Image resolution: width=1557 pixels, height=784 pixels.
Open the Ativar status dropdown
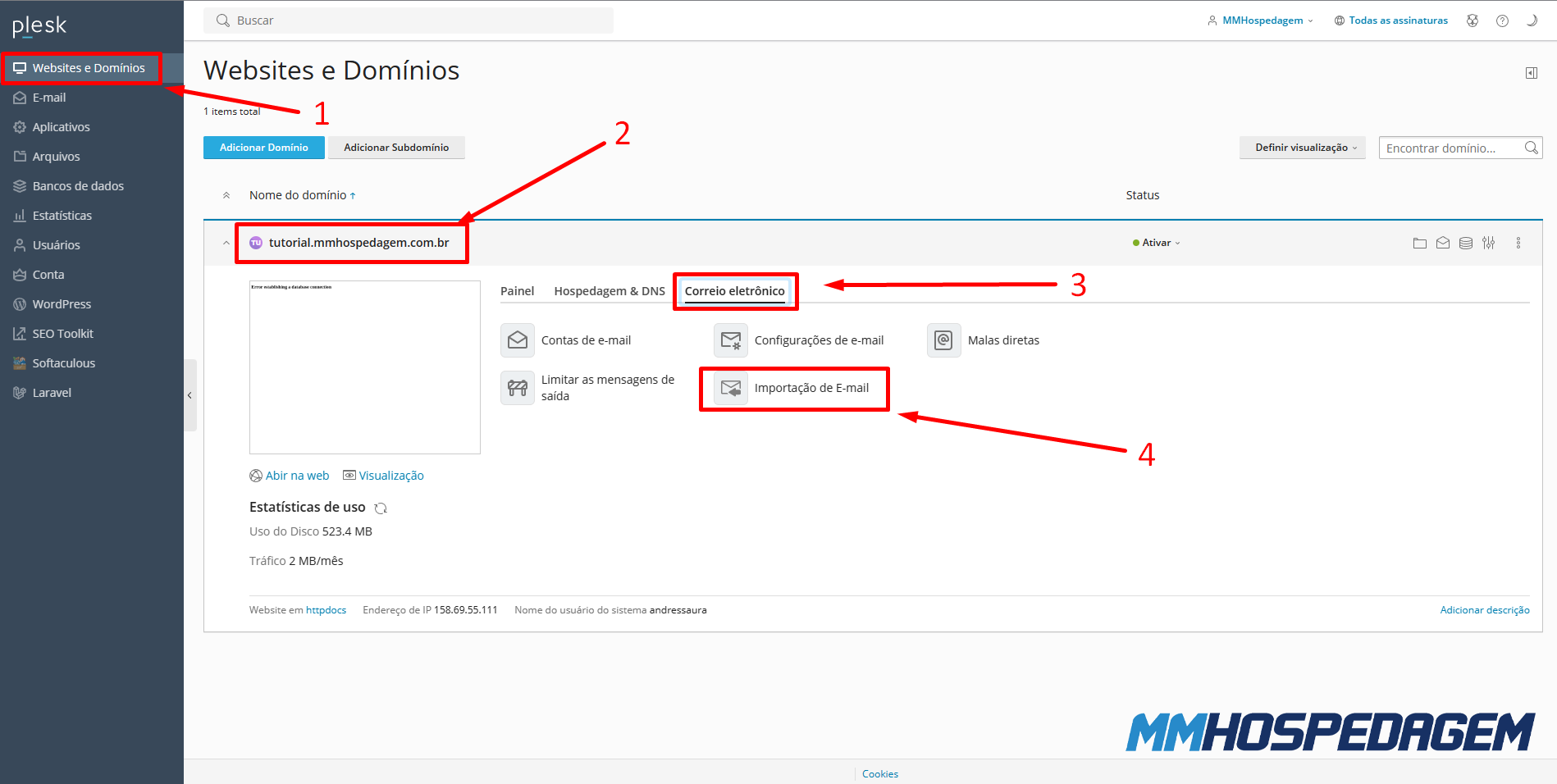[x=1157, y=243]
